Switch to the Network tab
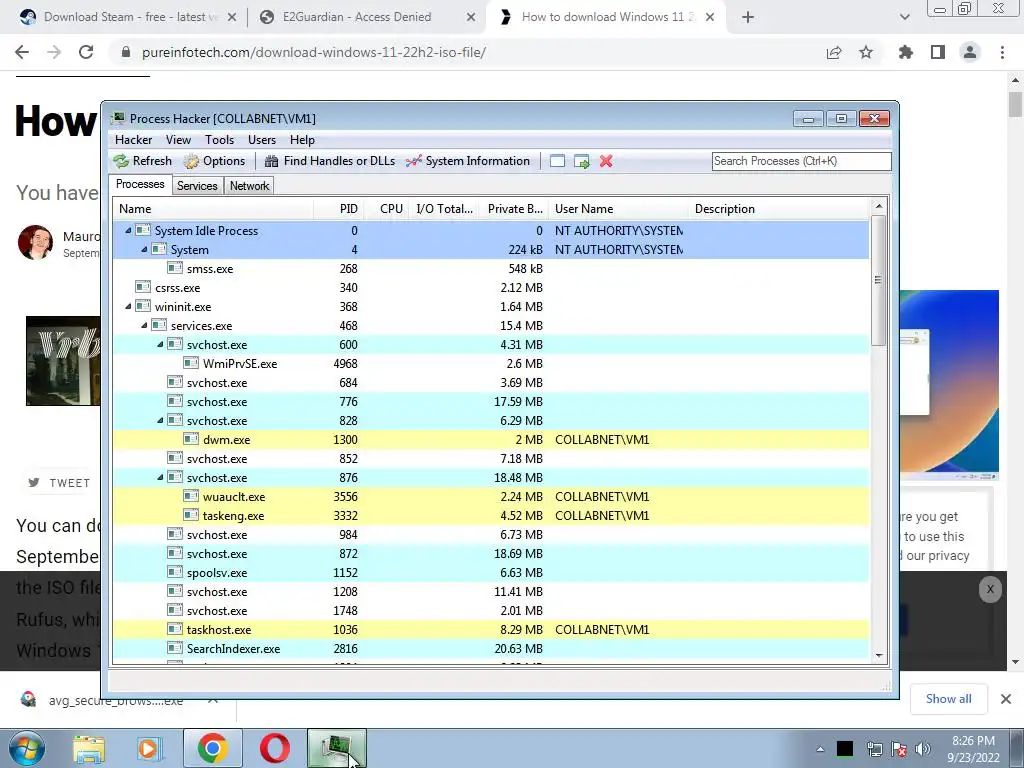Image resolution: width=1024 pixels, height=768 pixels. (x=249, y=186)
